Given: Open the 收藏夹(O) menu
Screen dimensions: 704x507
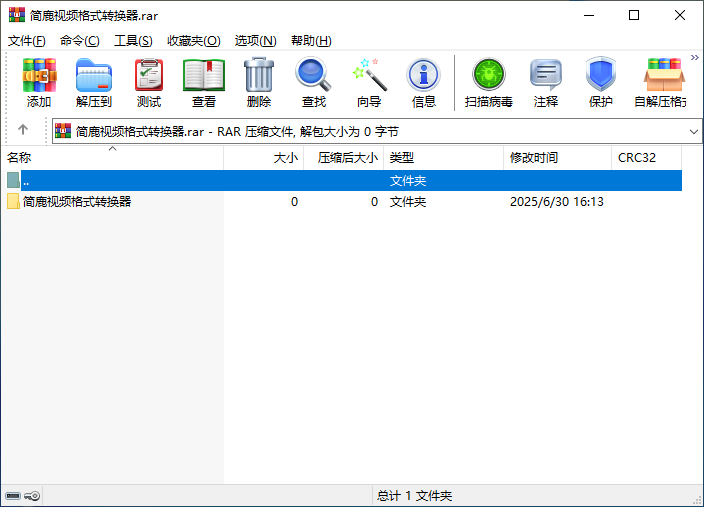Looking at the screenshot, I should [x=194, y=41].
